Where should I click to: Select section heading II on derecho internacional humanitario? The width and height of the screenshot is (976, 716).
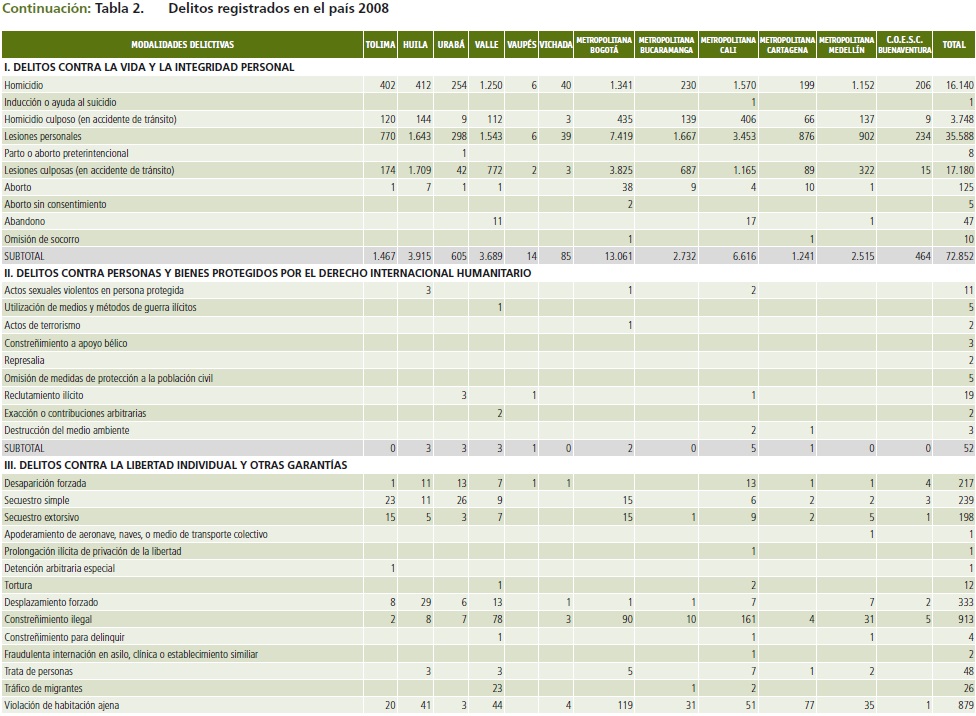(x=267, y=273)
